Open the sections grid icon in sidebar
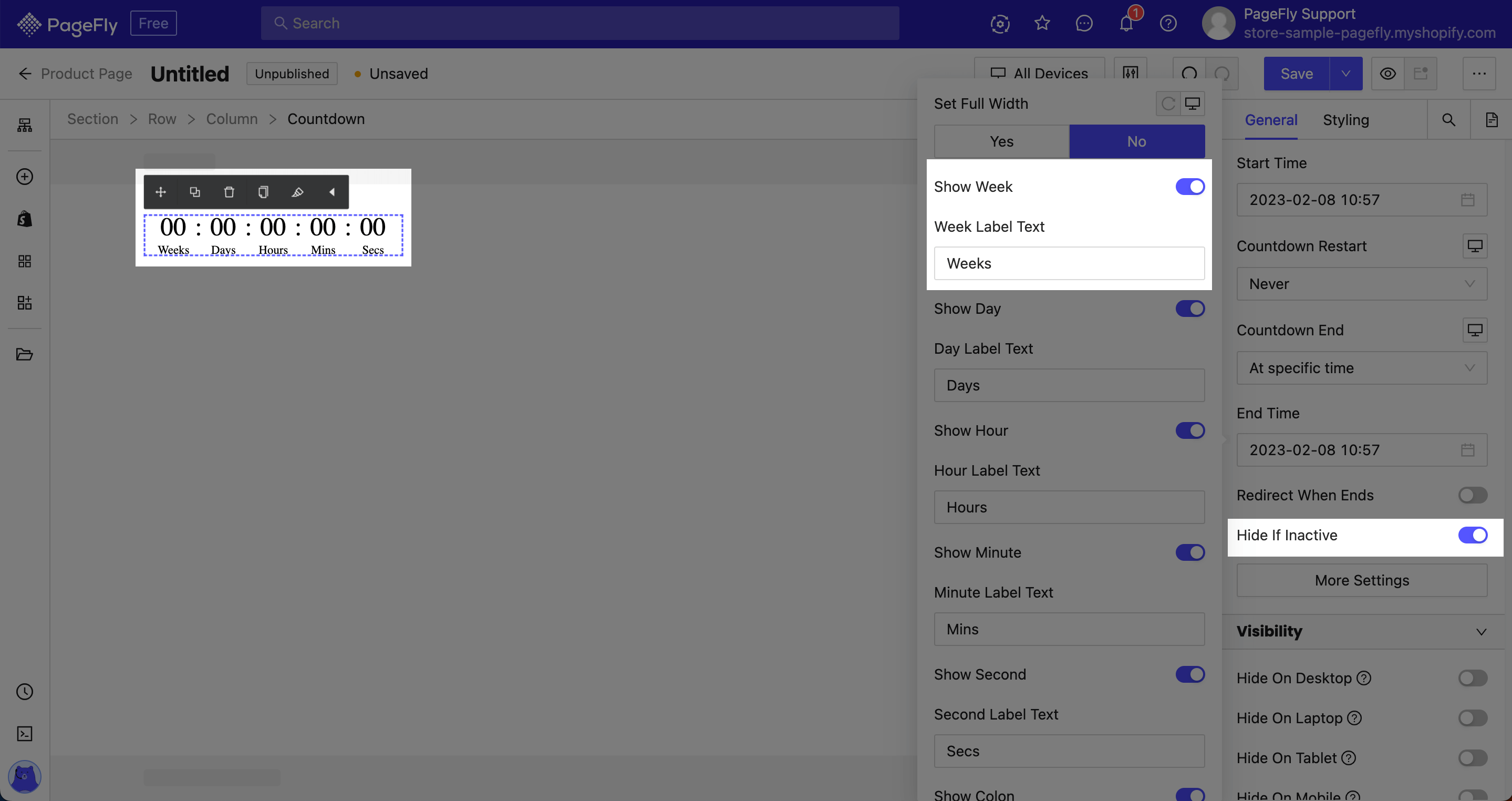1512x801 pixels. coord(25,261)
